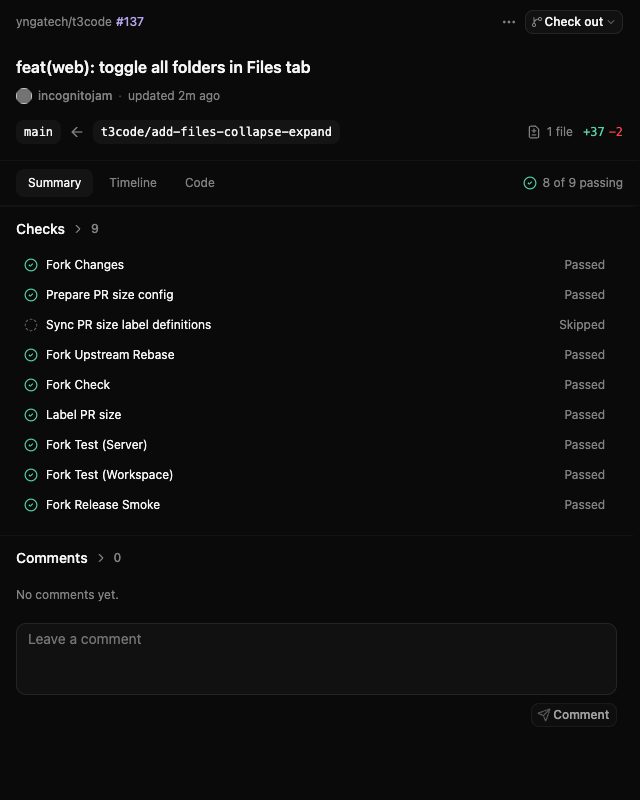This screenshot has height=800, width=640.
Task: Select the Summary tab
Action: coord(55,183)
